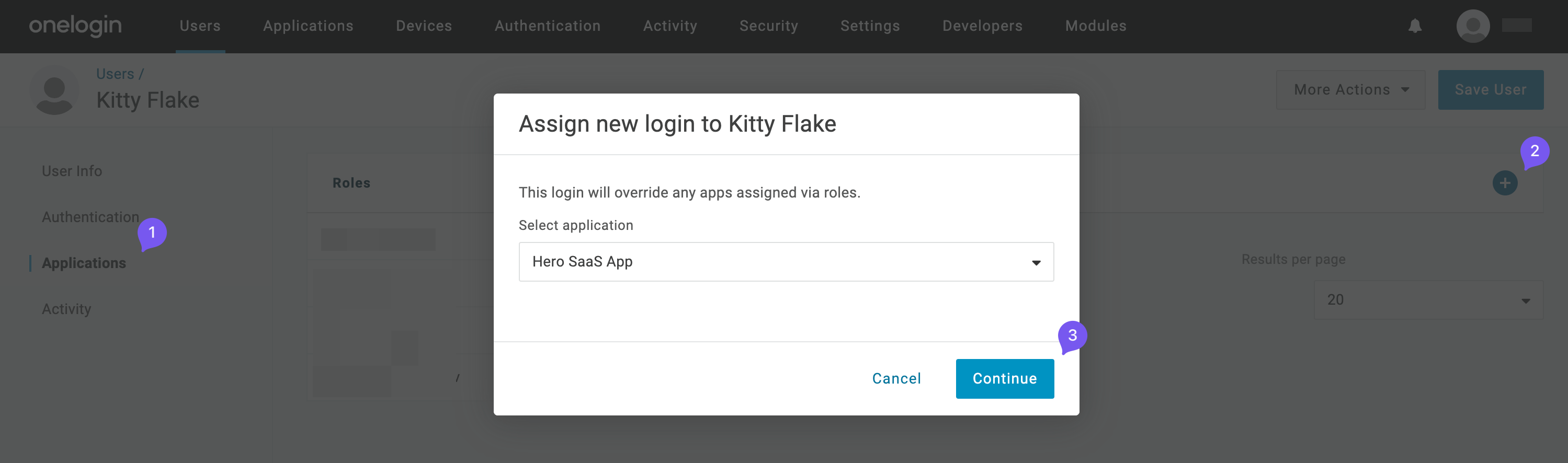Select Settings in the top navigation

point(870,26)
